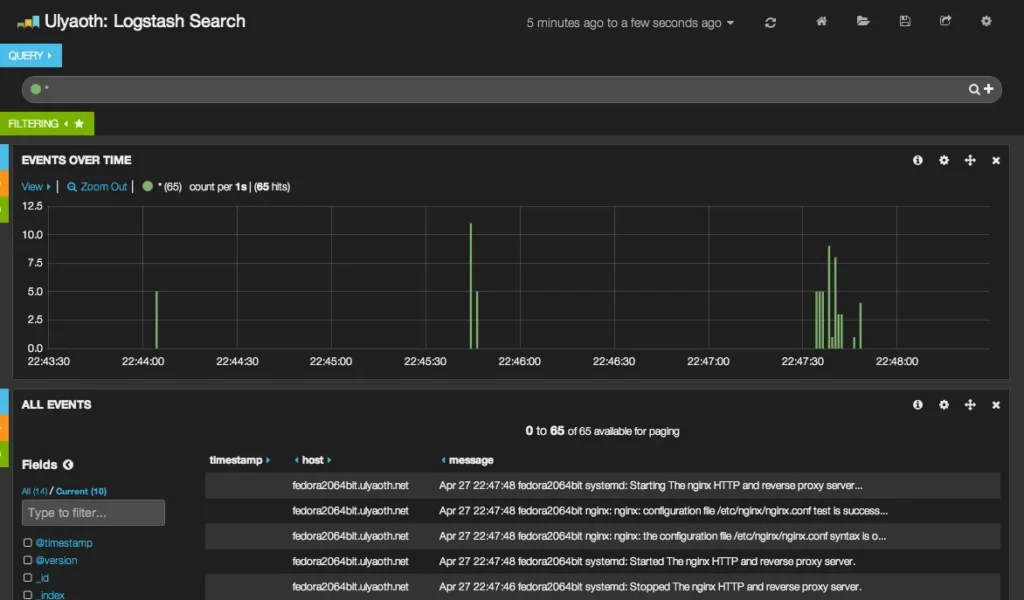Enable the @version field checkbox

point(28,560)
